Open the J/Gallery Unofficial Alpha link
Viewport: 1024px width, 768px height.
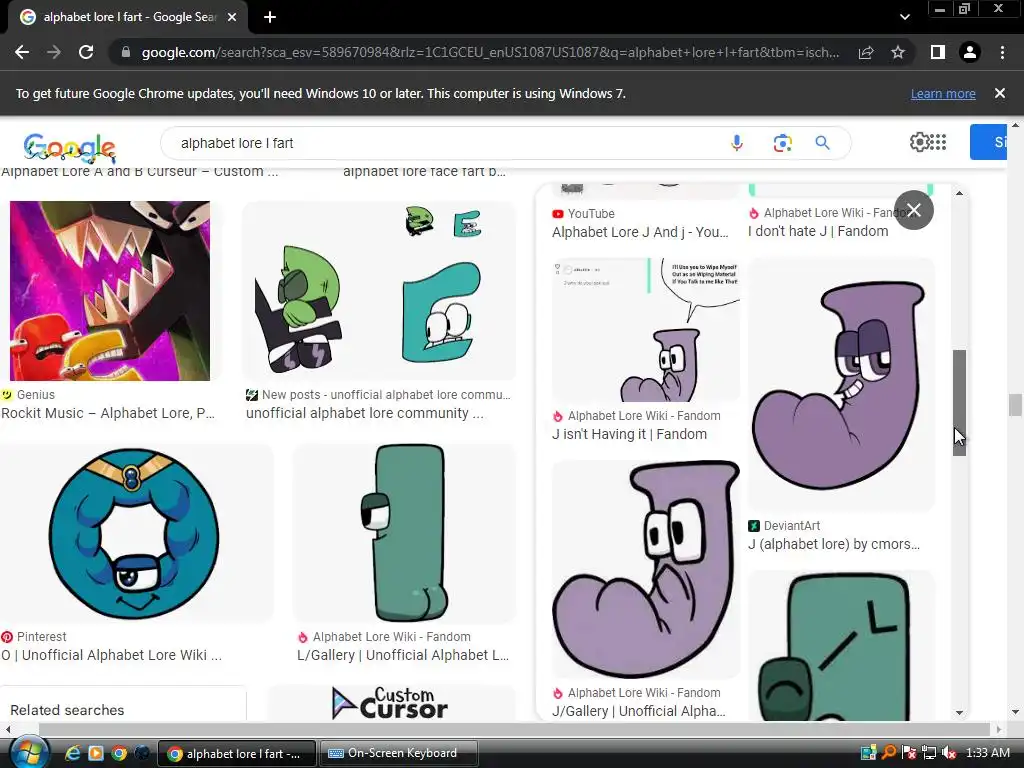click(639, 711)
